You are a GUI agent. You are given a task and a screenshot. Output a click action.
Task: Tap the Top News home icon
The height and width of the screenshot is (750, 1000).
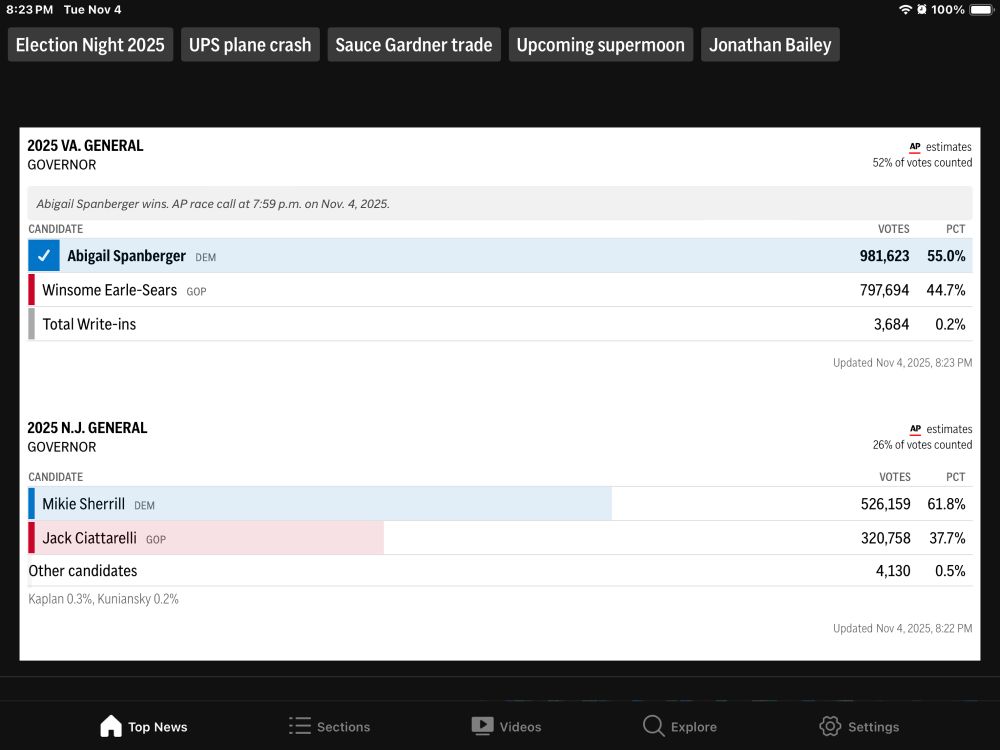coord(110,726)
